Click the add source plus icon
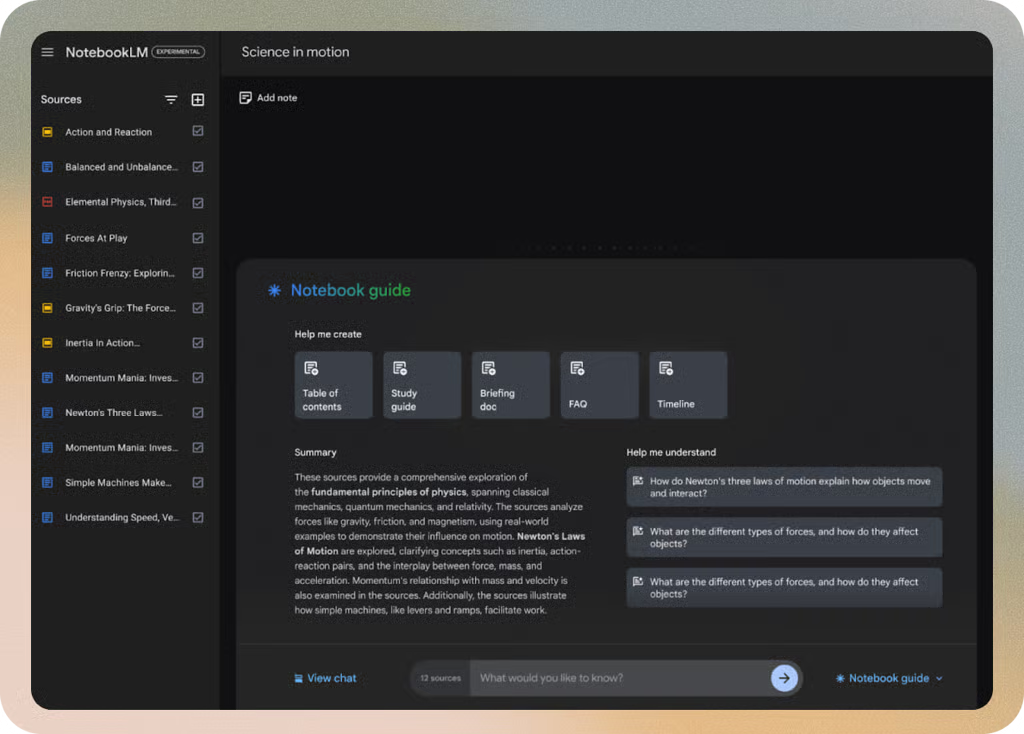 coord(198,100)
